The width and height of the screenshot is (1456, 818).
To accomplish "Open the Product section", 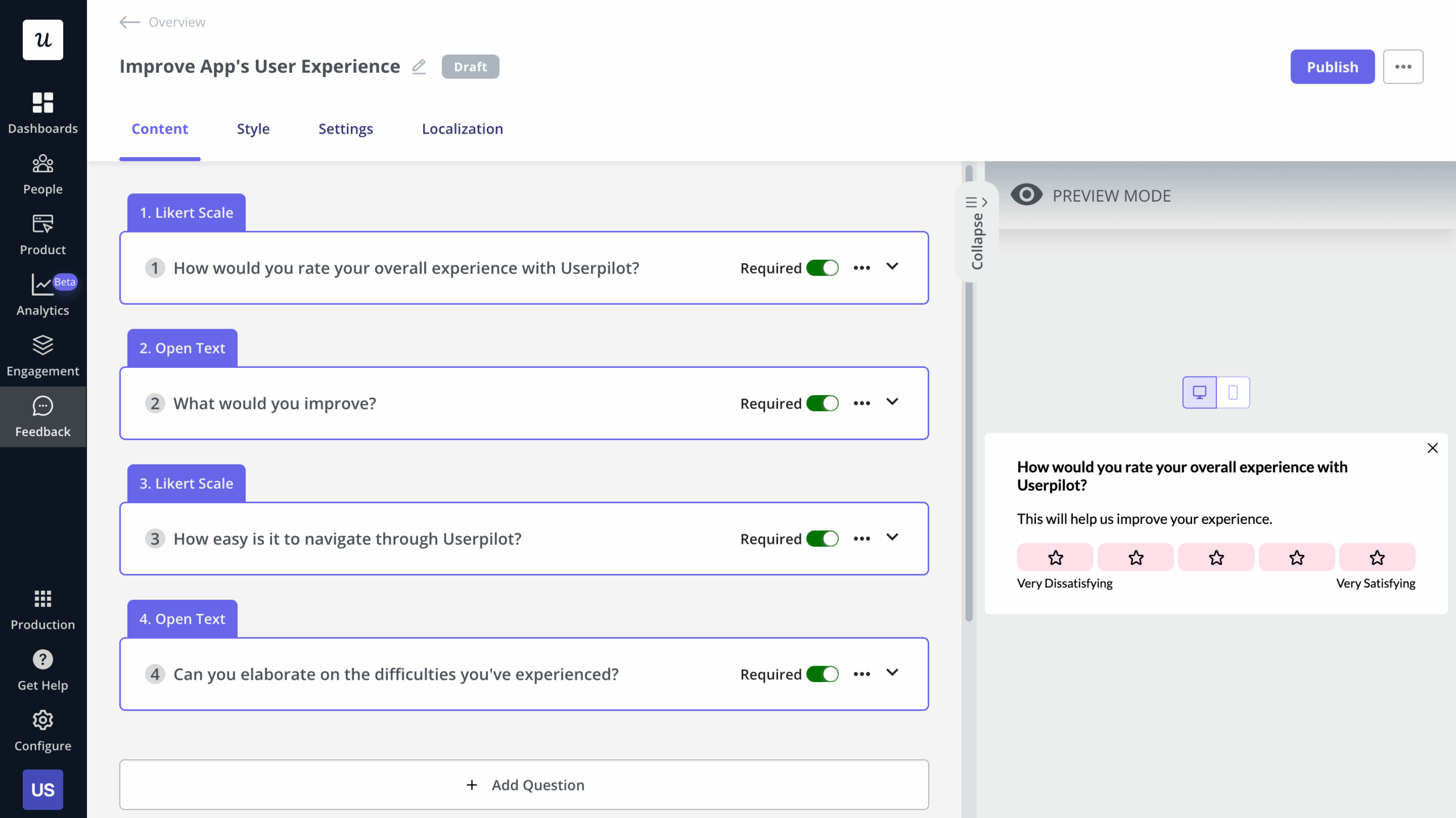I will 43,234.
